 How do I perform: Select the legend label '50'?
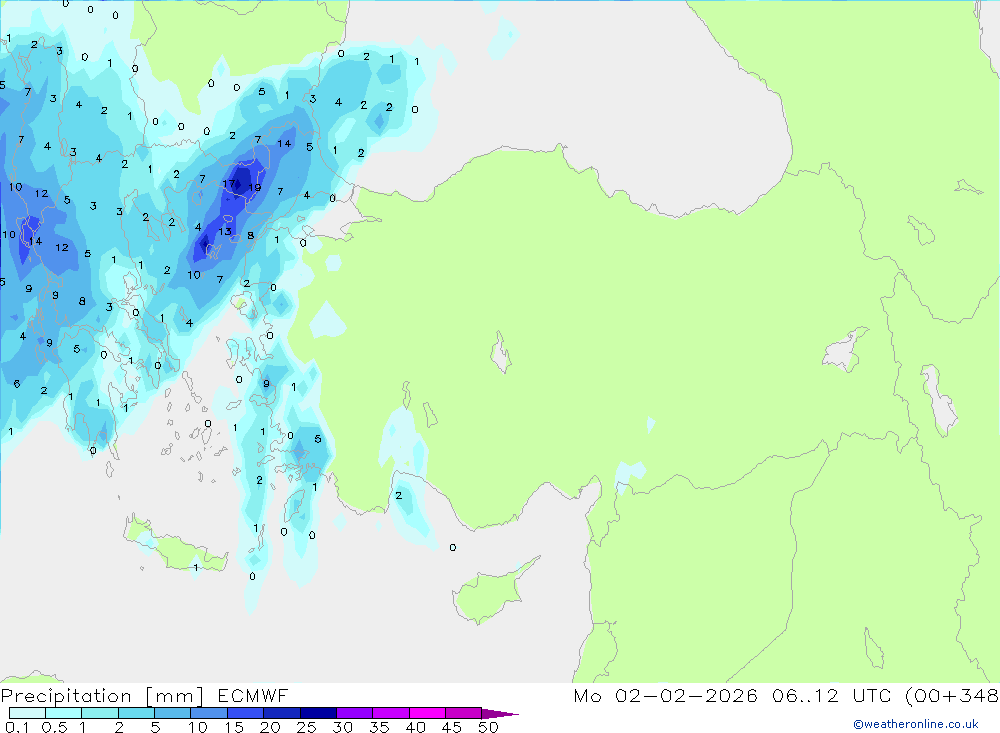(488, 727)
